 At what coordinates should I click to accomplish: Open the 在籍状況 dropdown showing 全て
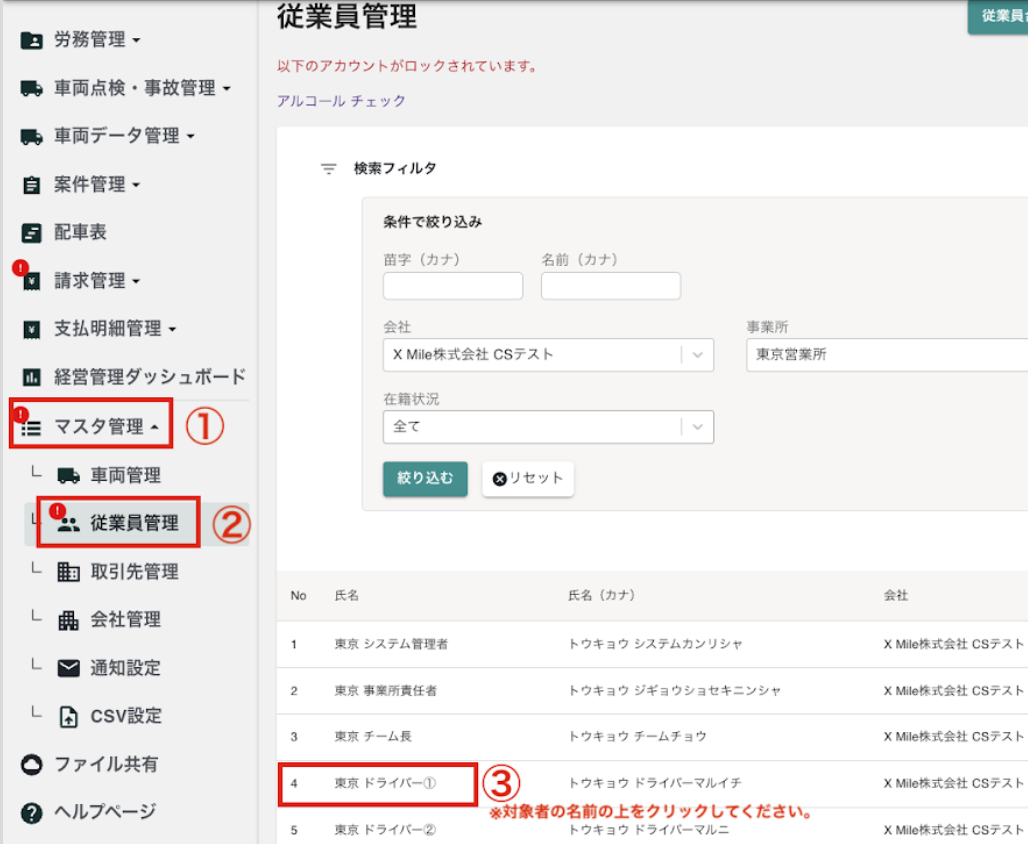coord(547,426)
